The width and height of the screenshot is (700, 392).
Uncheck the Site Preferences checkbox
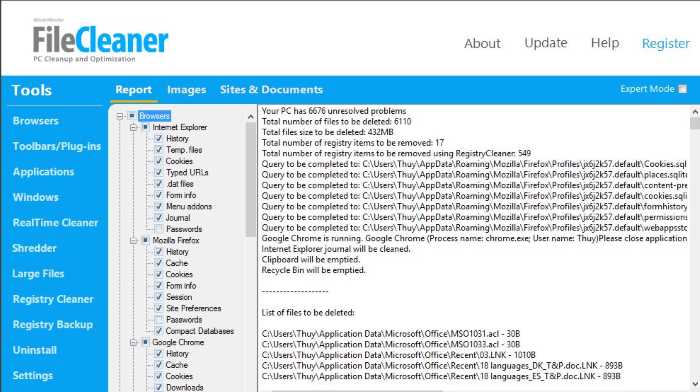click(x=158, y=308)
